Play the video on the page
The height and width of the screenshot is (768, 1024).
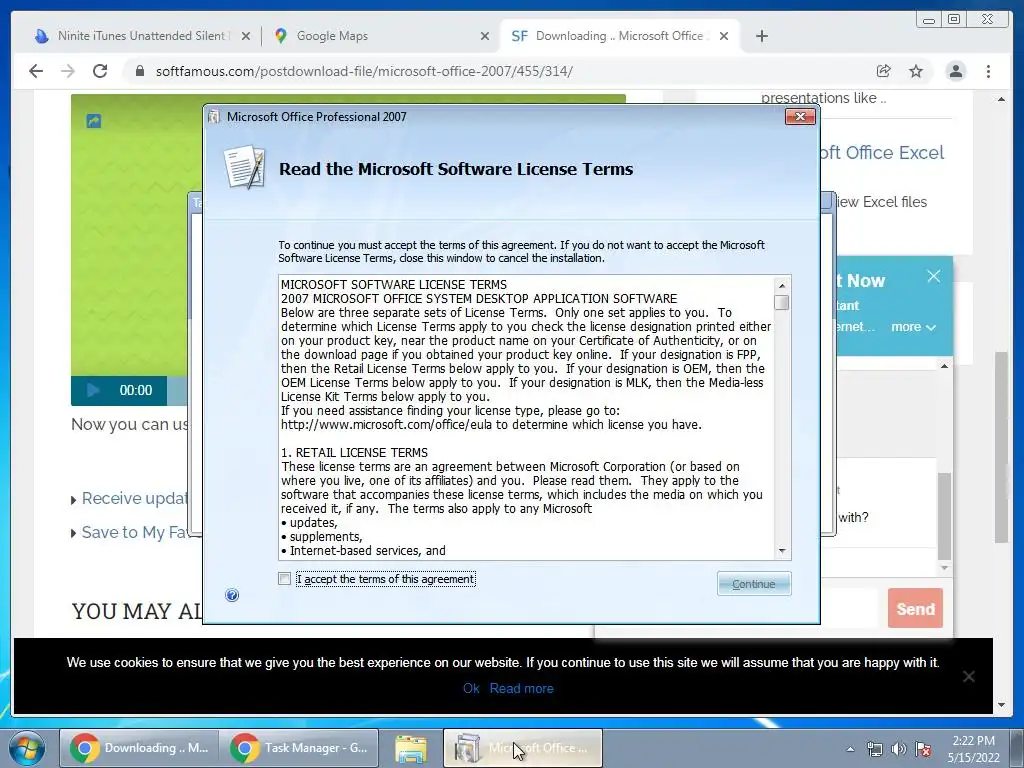coord(93,390)
